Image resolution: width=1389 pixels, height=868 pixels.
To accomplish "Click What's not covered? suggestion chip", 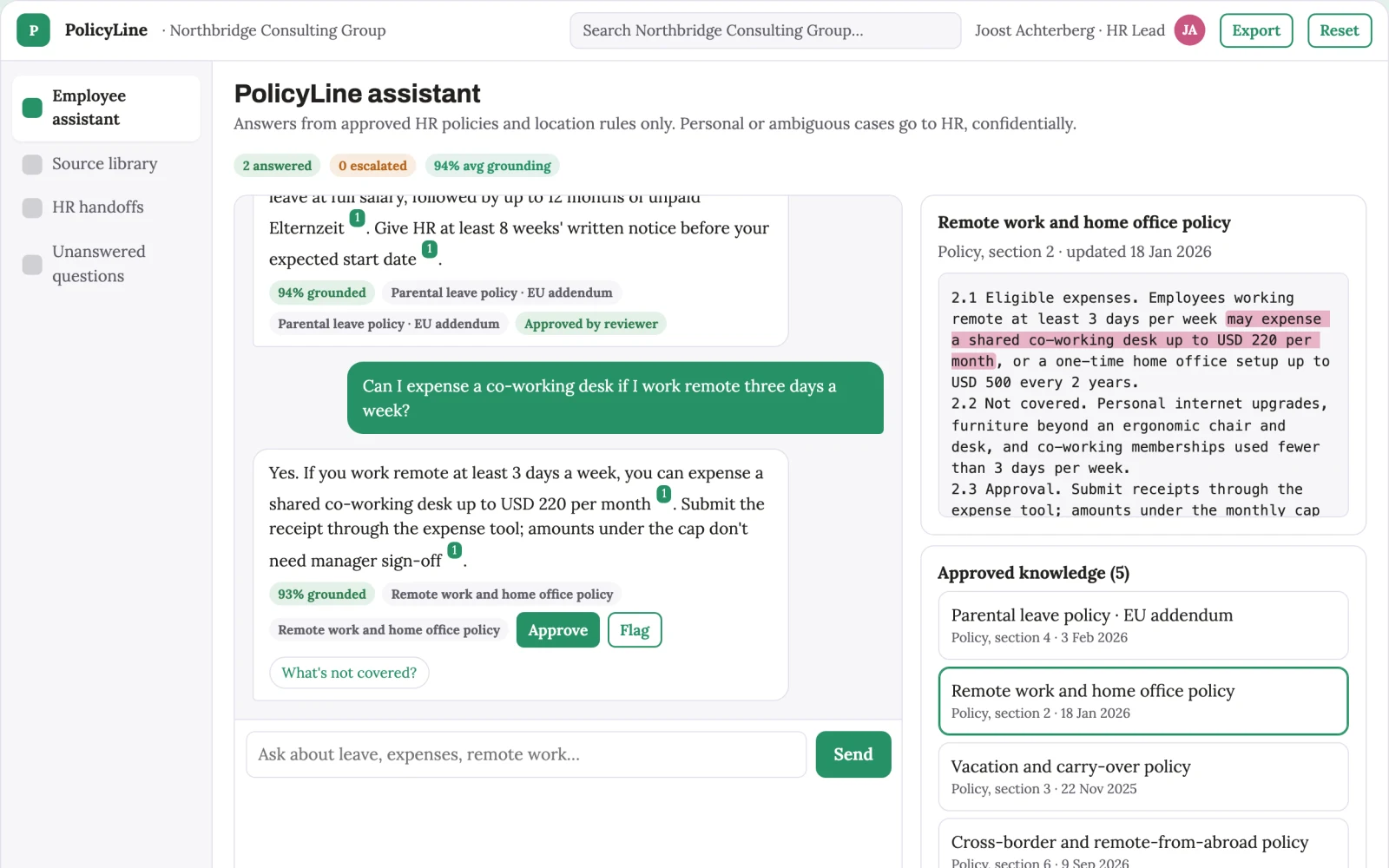I will coord(349,673).
